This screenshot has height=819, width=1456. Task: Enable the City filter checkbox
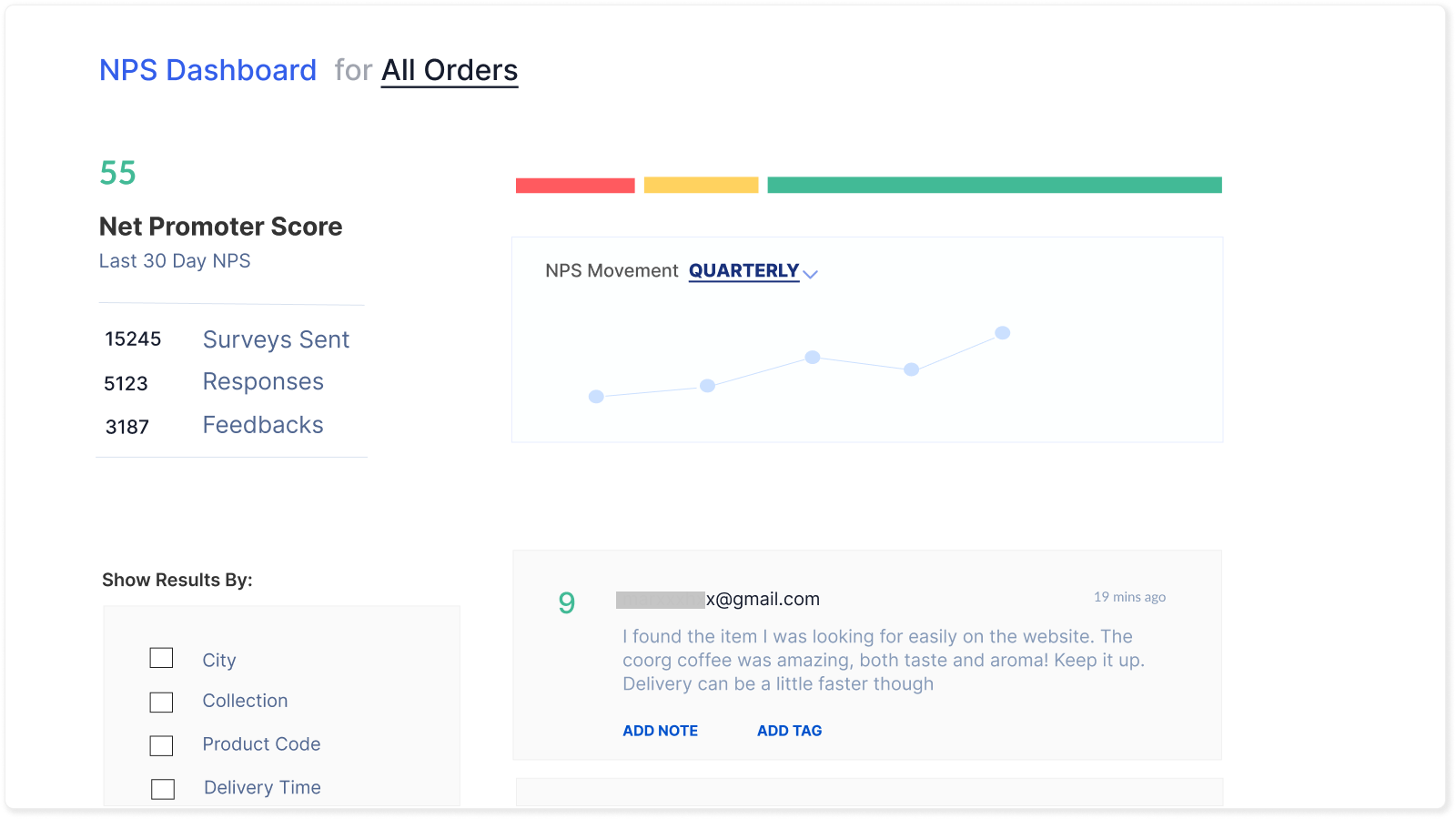(x=161, y=658)
